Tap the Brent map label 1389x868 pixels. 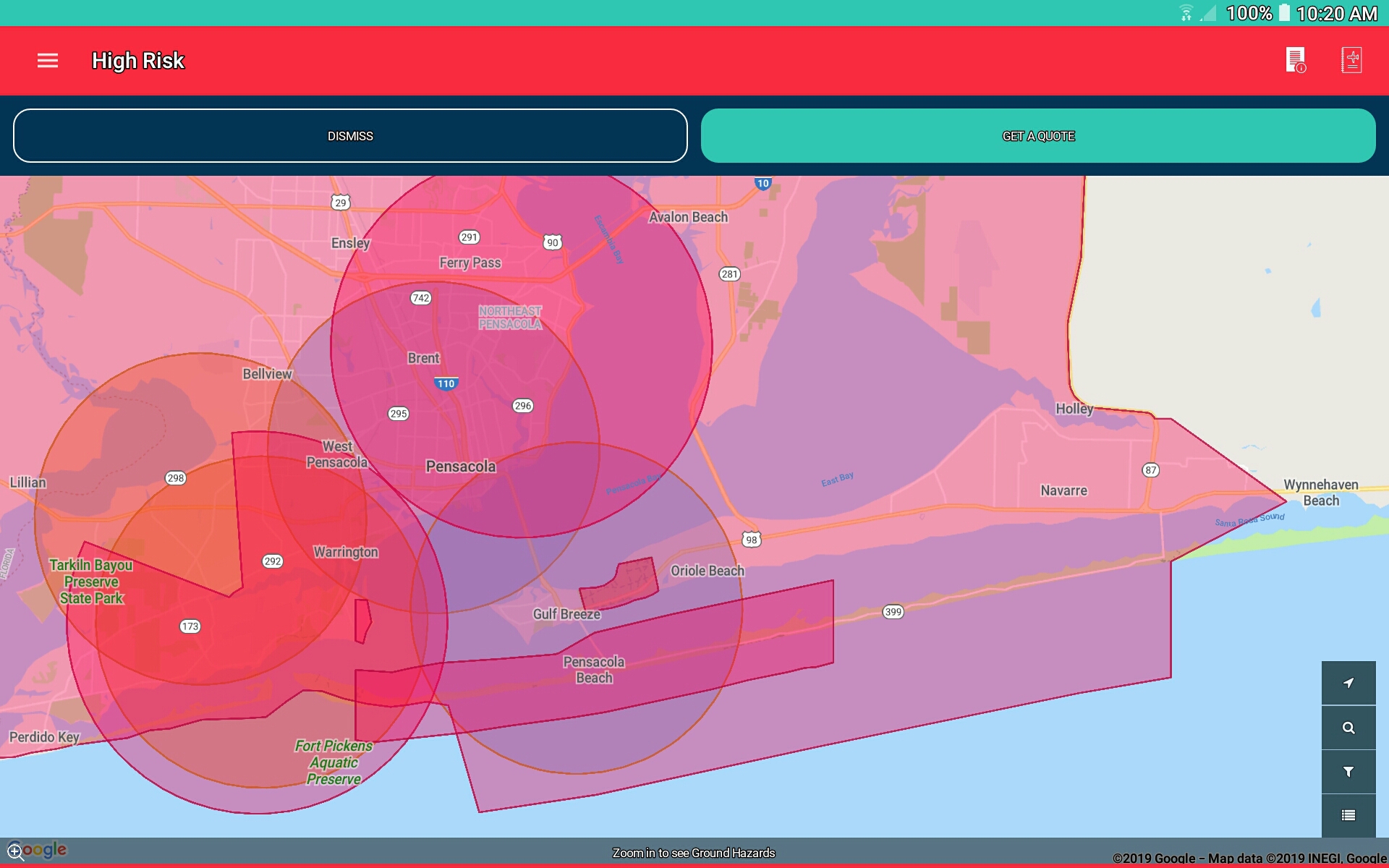pos(423,358)
